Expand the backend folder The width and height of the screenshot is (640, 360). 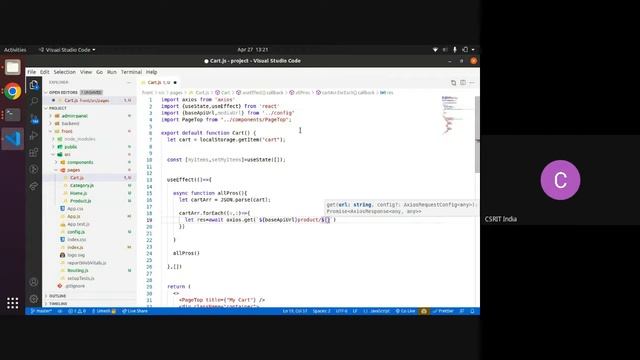click(70, 124)
